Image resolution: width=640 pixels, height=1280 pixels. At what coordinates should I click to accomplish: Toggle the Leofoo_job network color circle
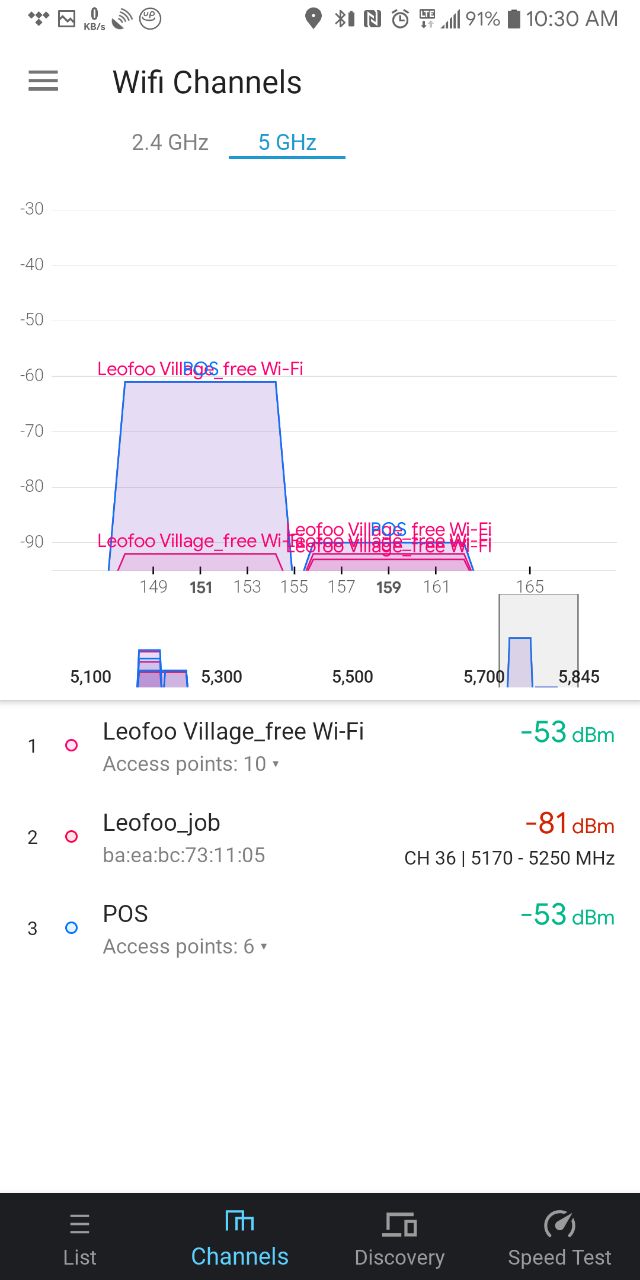tap(71, 836)
